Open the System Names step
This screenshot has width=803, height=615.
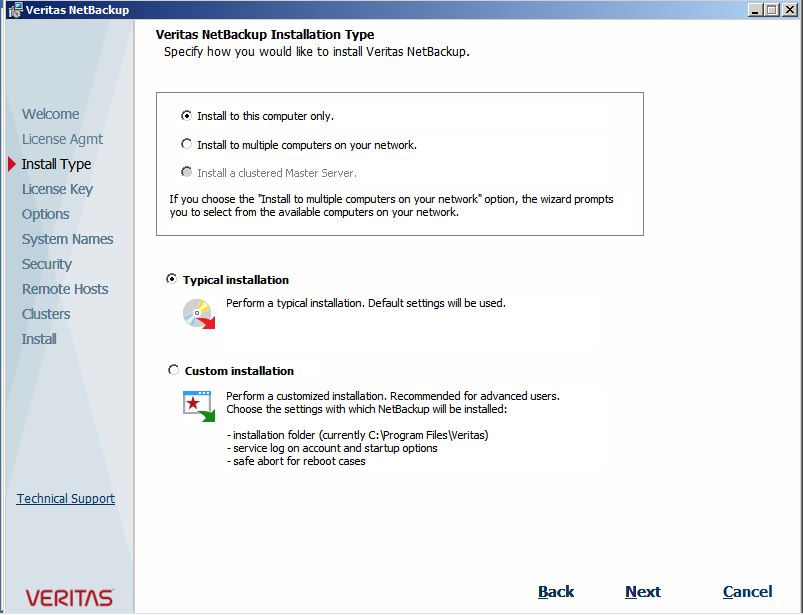[x=67, y=239]
